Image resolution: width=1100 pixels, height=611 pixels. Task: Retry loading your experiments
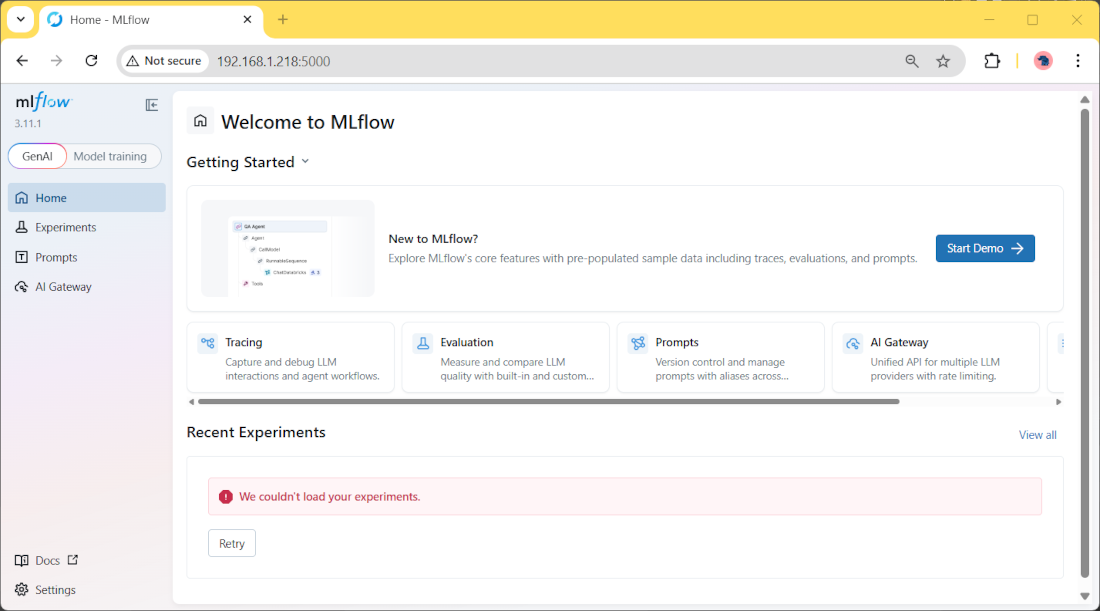tap(231, 543)
